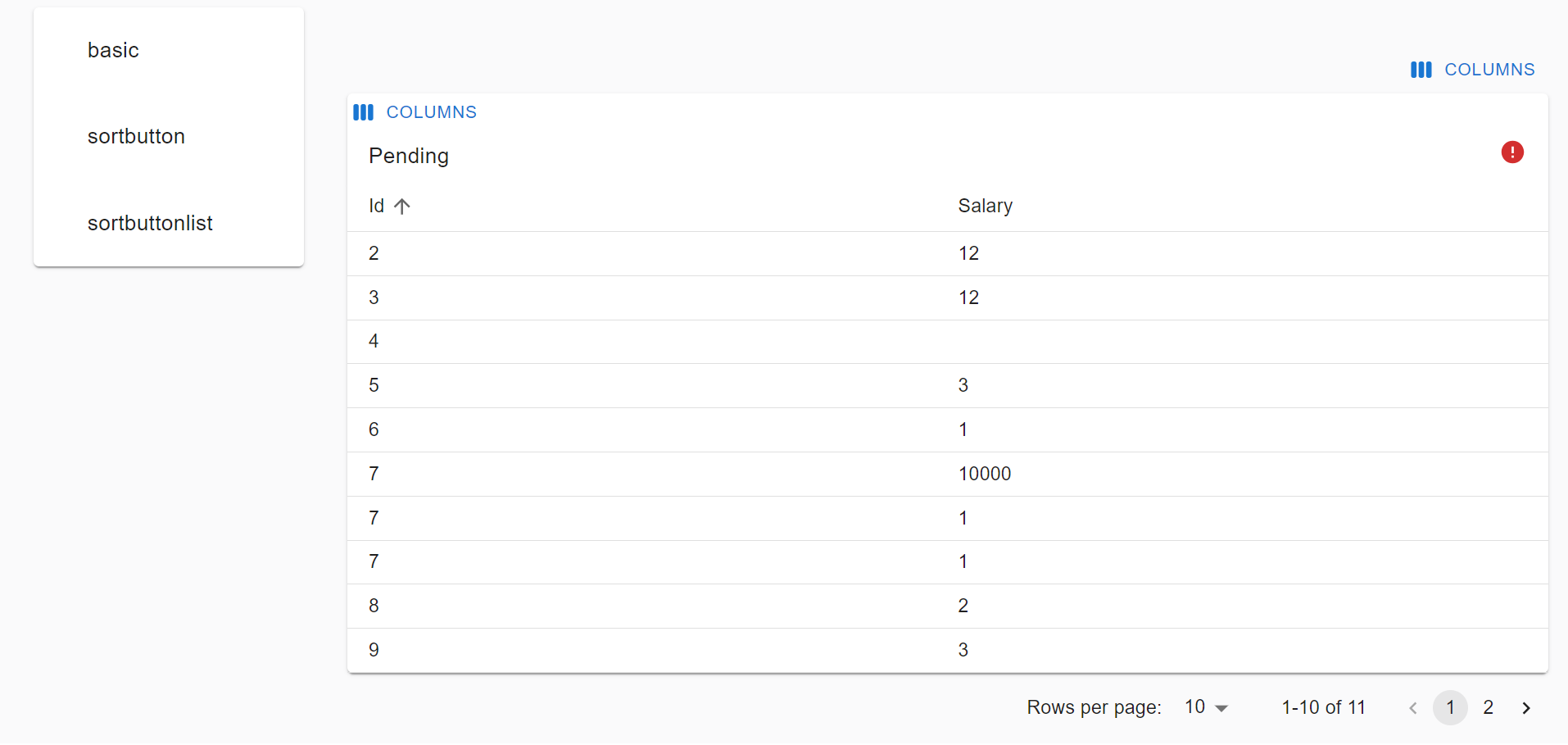Click the inner COLUMNS columns icon
Screen dimensions: 1568x745
point(363,111)
